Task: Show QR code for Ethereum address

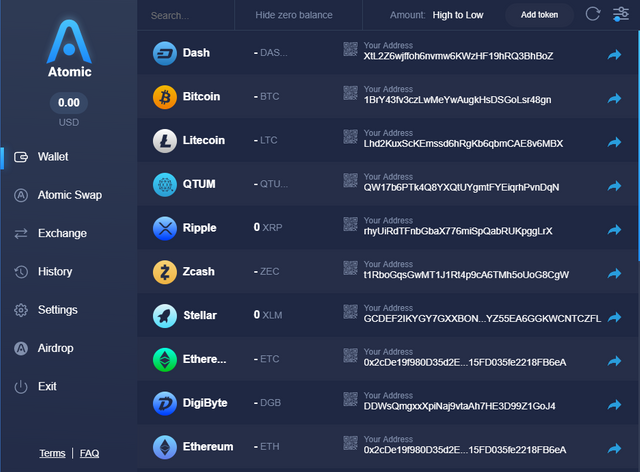Action: (x=351, y=443)
